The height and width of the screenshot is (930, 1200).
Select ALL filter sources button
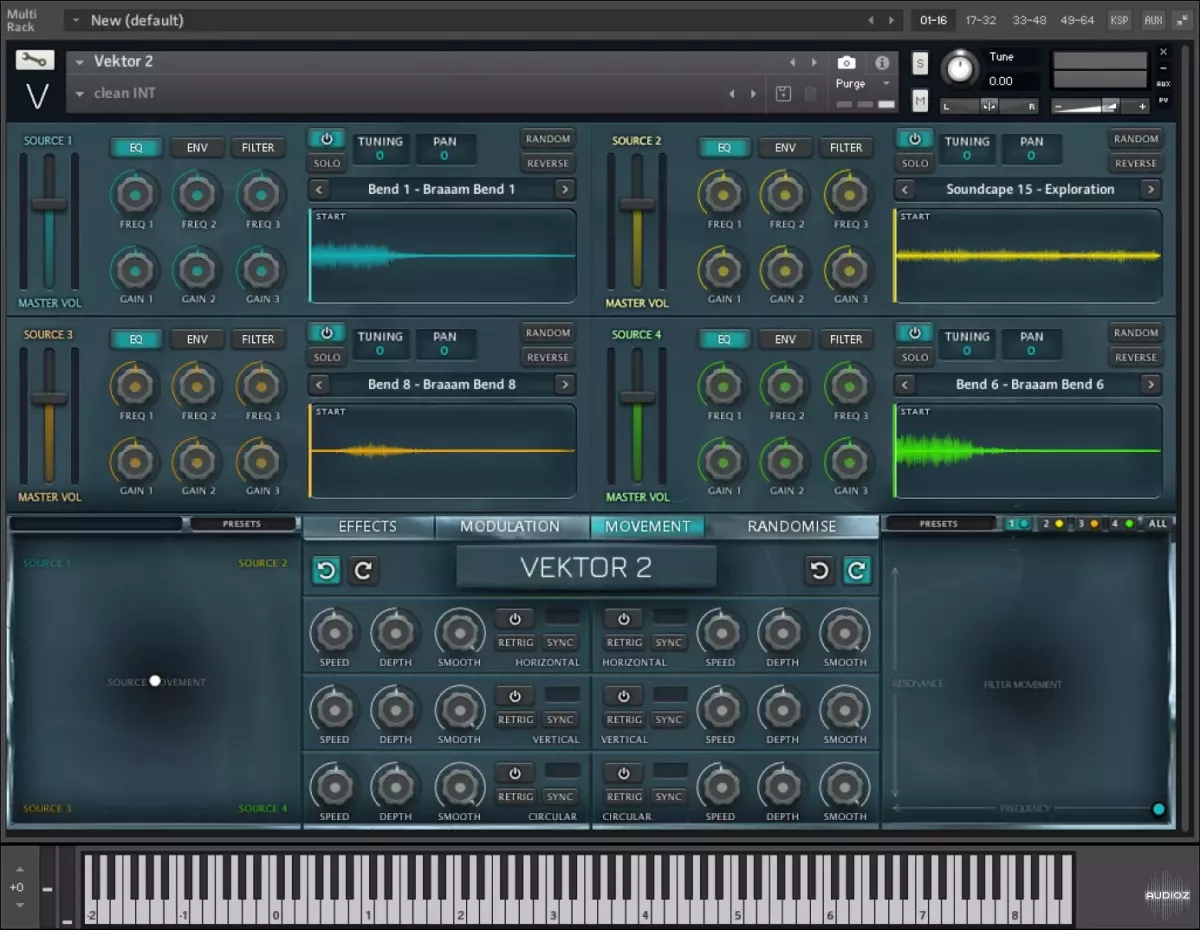(x=1157, y=523)
